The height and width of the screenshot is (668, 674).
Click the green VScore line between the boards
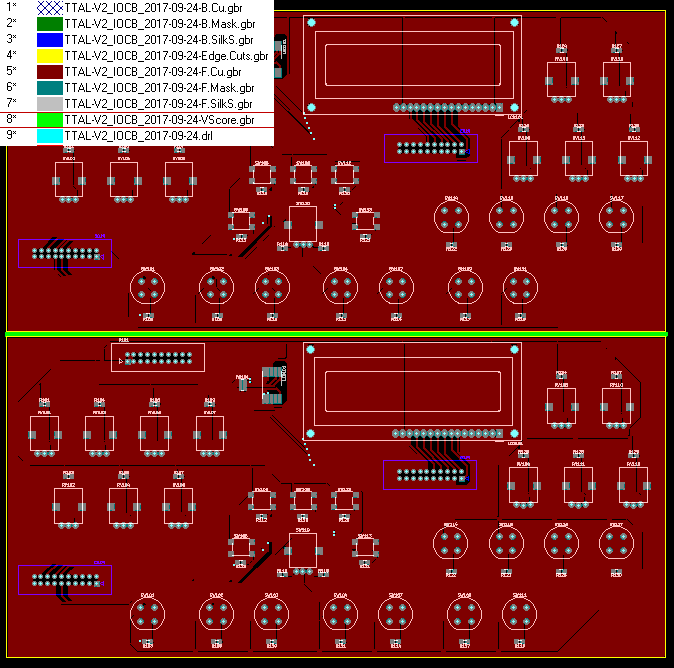point(337,334)
